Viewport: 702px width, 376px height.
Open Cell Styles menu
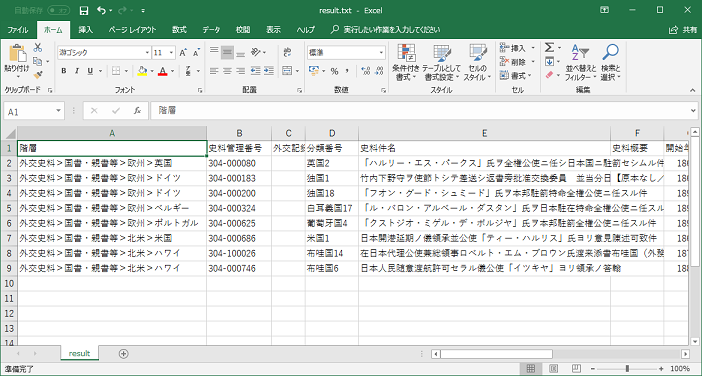click(477, 62)
